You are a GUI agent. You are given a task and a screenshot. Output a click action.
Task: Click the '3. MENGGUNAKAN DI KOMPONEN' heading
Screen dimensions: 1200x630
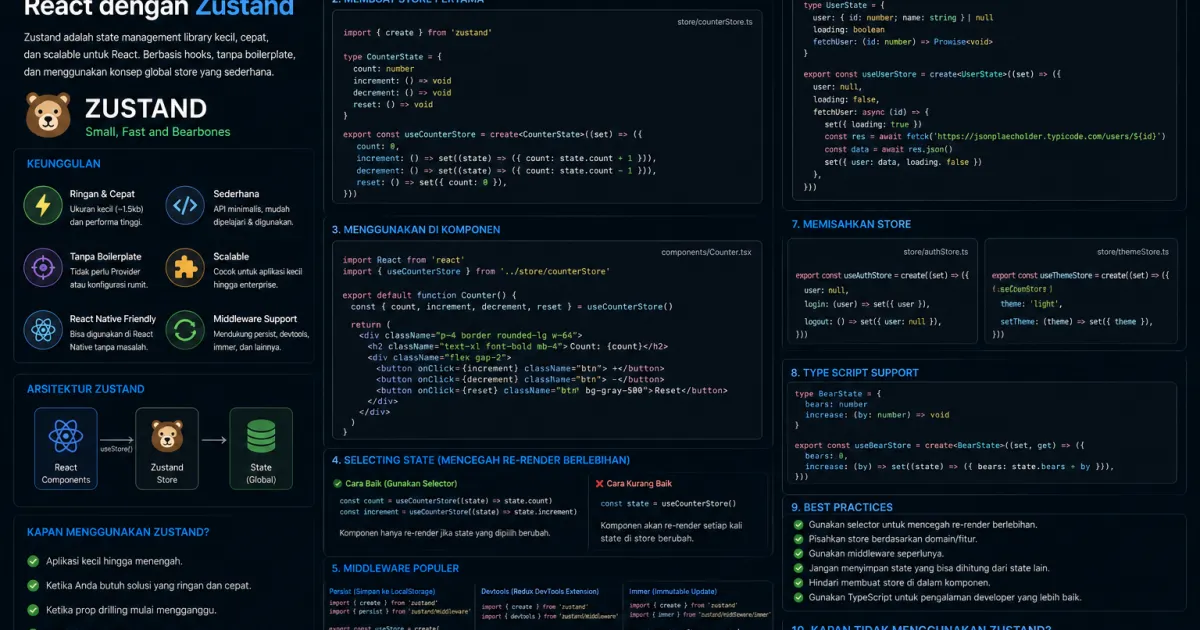pos(416,229)
